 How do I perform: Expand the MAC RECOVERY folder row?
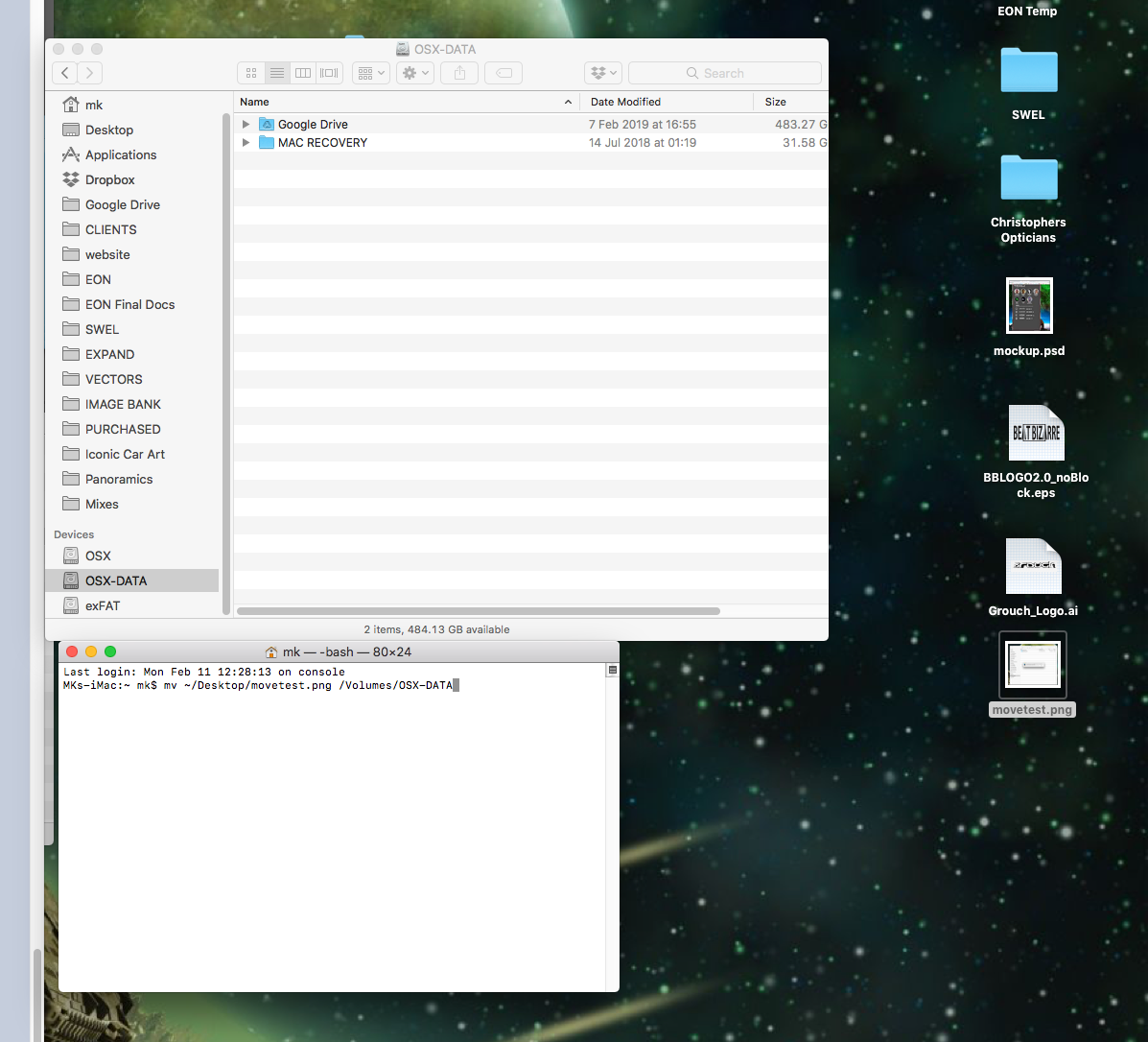pyautogui.click(x=246, y=143)
